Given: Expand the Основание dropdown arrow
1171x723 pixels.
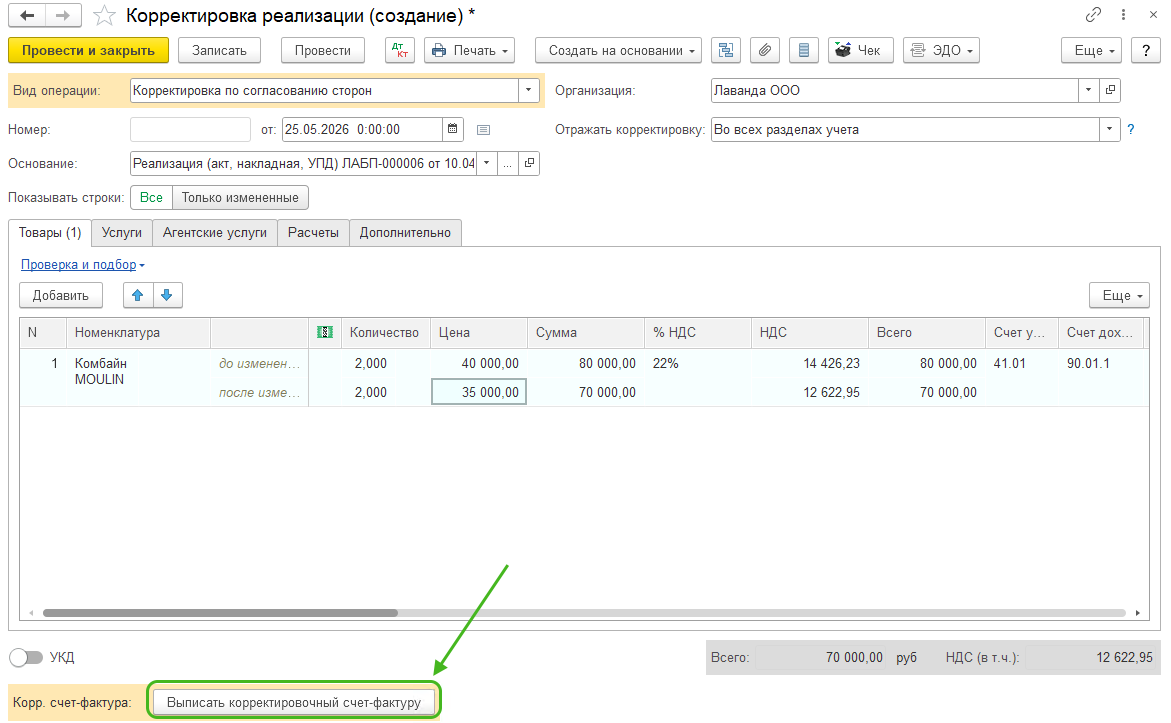Looking at the screenshot, I should (487, 163).
